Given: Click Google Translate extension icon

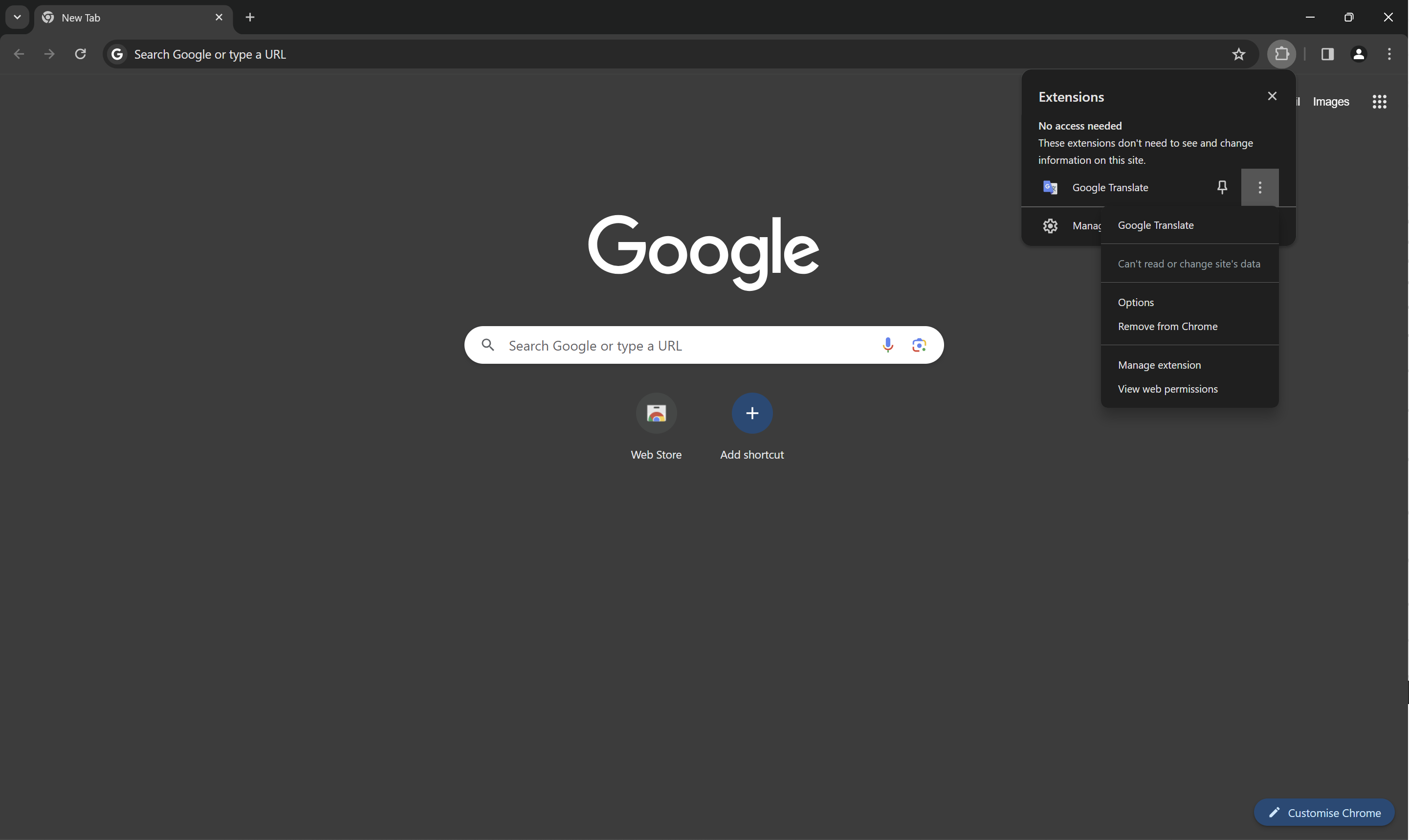Looking at the screenshot, I should (1050, 187).
